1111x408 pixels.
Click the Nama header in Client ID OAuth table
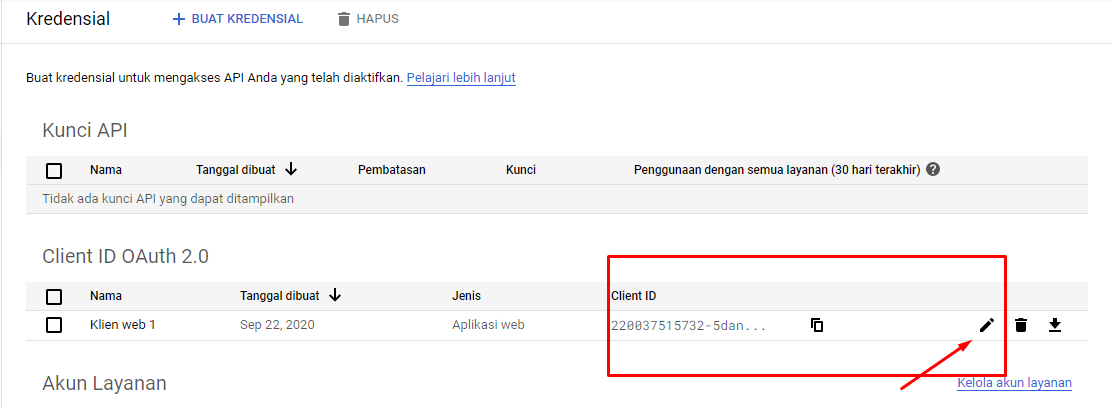click(x=106, y=296)
